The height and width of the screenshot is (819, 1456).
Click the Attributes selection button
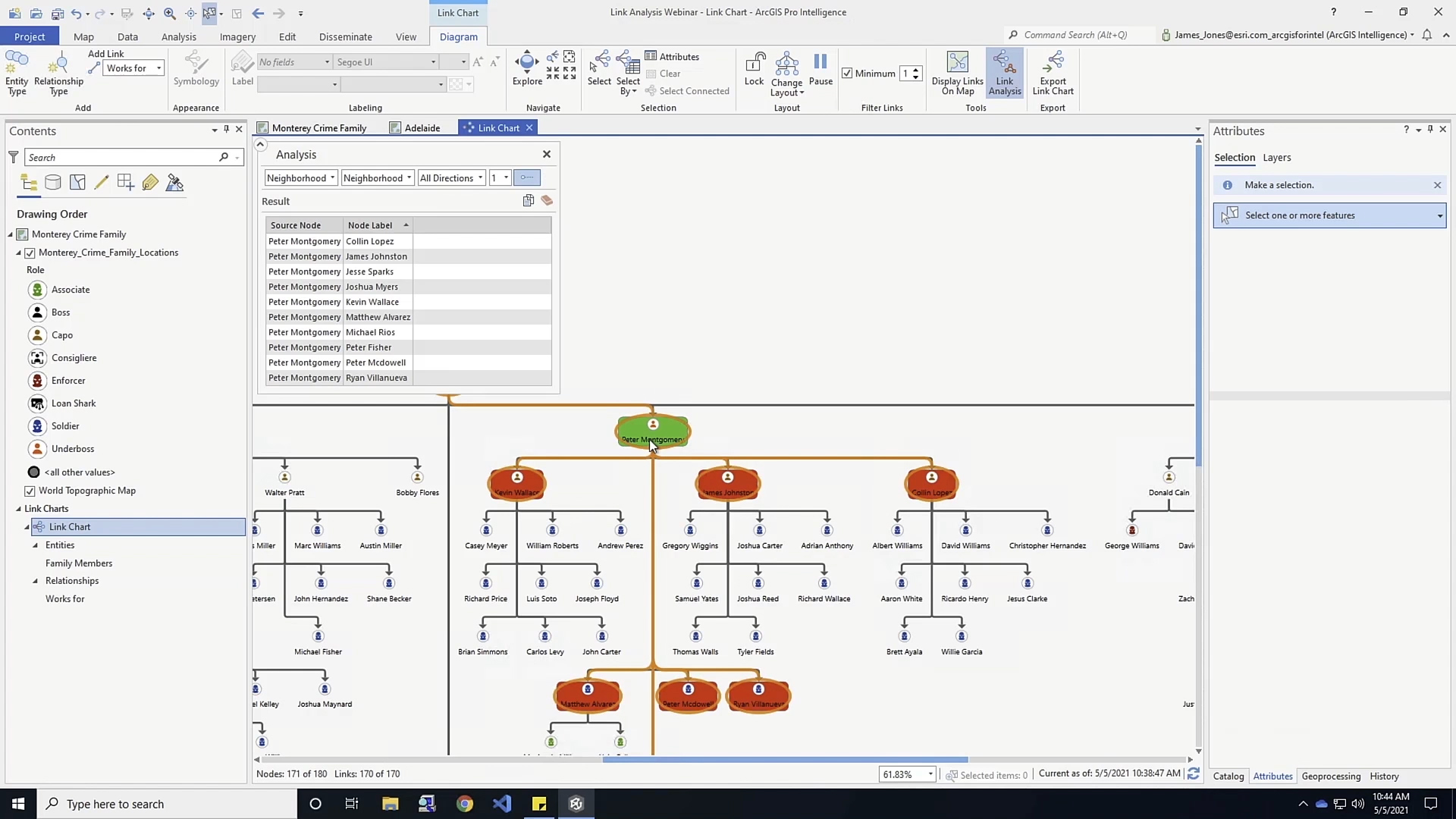(x=672, y=57)
